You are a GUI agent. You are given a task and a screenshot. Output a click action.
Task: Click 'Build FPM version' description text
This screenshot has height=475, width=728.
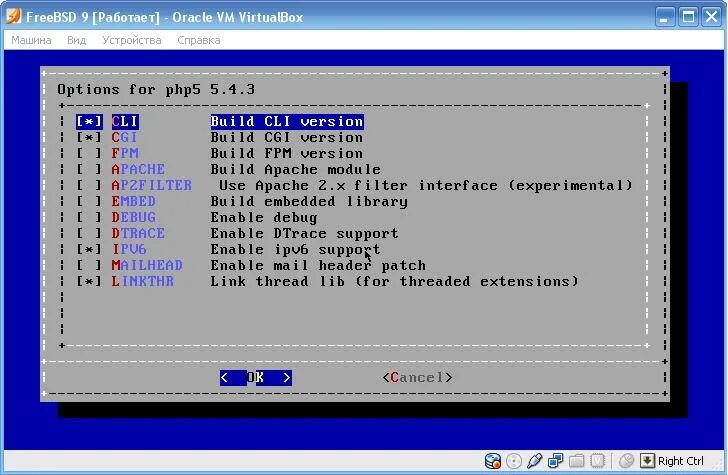[287, 153]
